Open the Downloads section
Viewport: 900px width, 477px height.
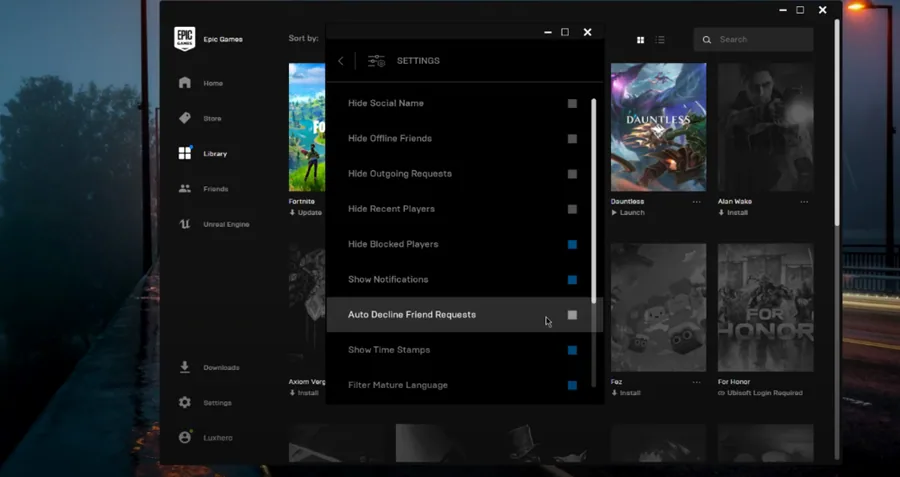pyautogui.click(x=209, y=367)
